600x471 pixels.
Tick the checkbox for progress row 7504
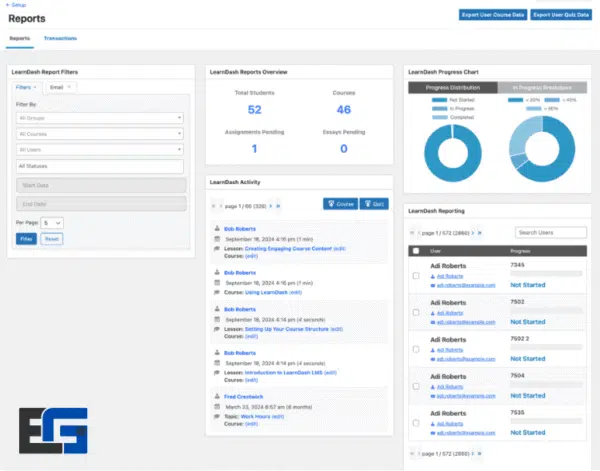pyautogui.click(x=416, y=386)
